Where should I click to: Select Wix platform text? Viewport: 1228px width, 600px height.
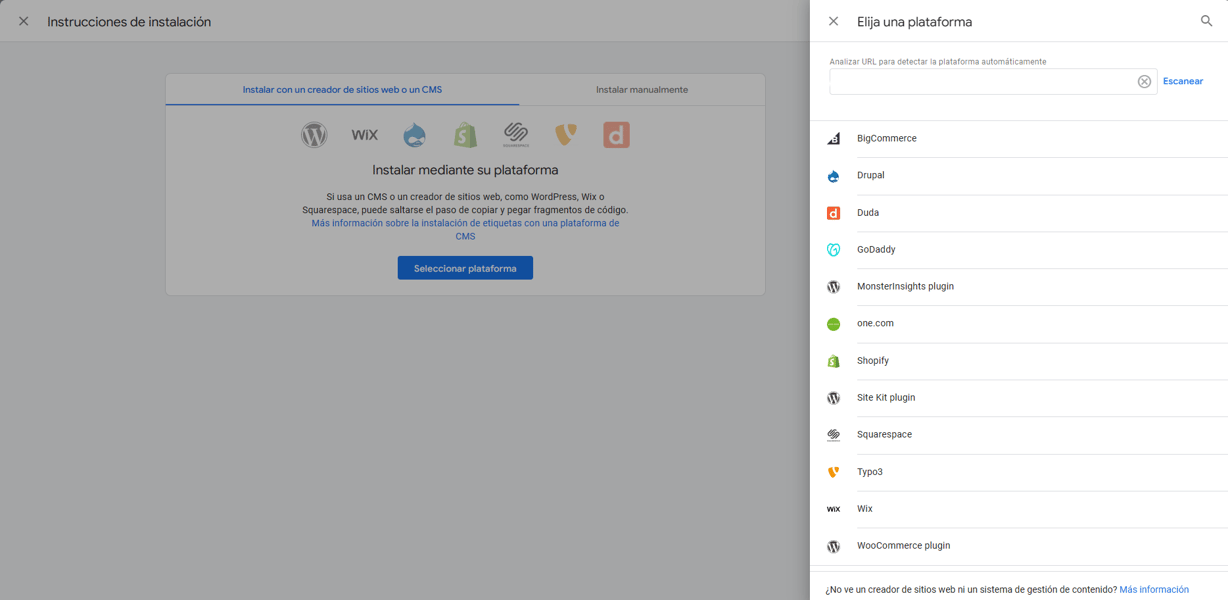(865, 509)
